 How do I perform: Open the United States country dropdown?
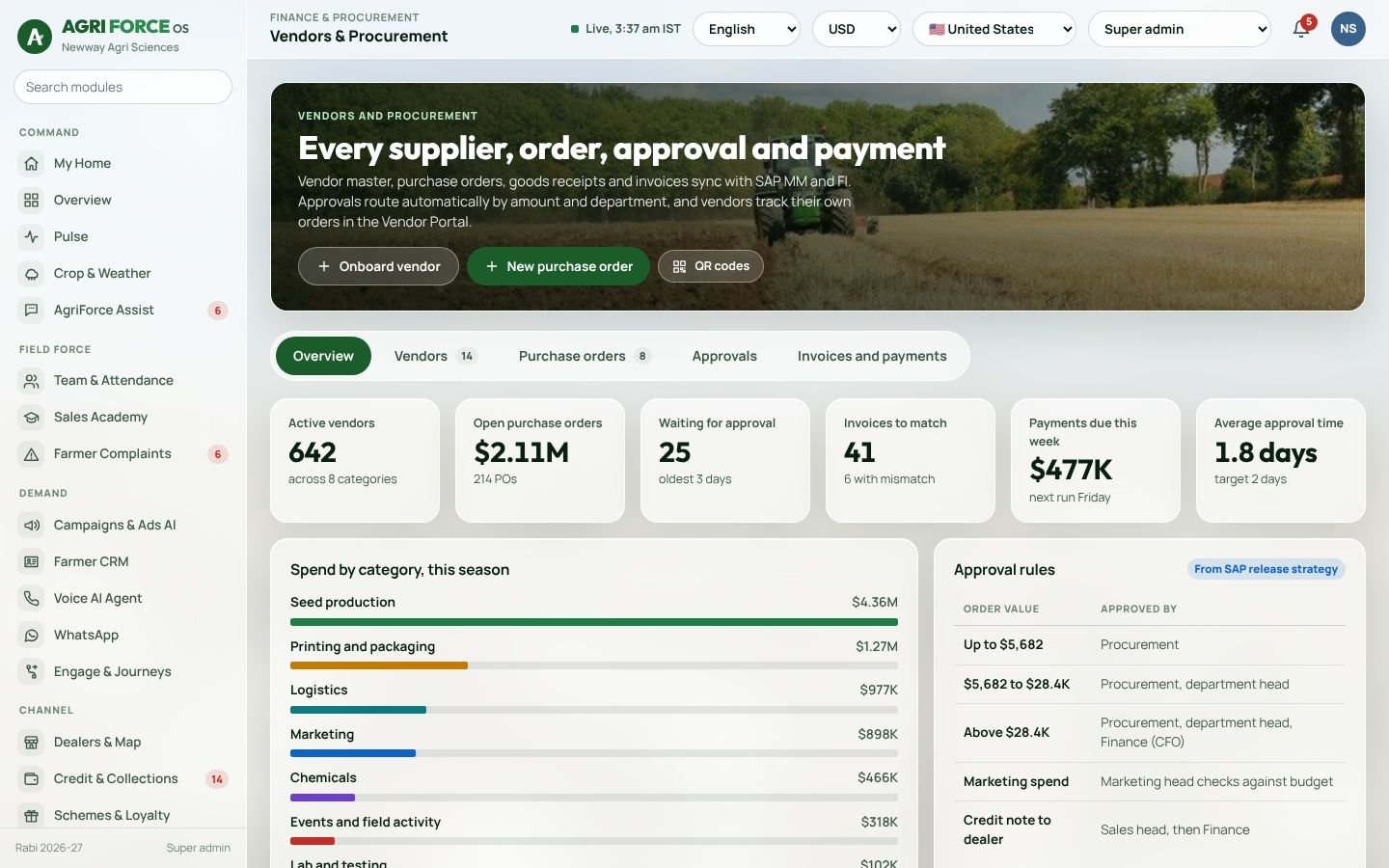[x=994, y=29]
